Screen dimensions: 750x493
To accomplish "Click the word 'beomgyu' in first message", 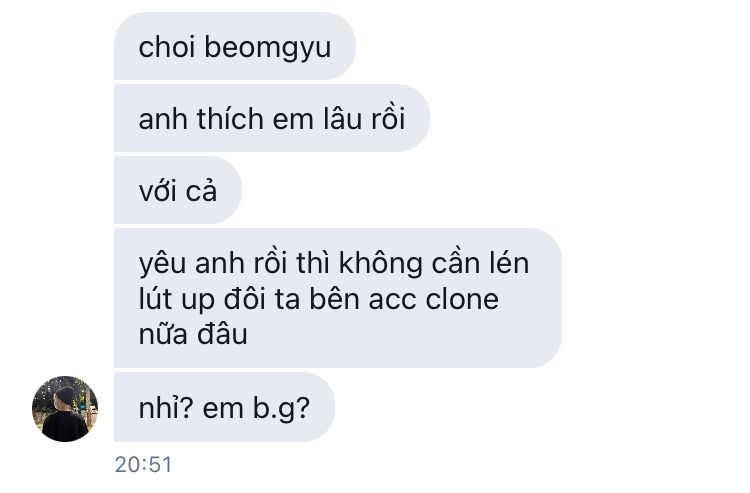I will click(x=268, y=49).
